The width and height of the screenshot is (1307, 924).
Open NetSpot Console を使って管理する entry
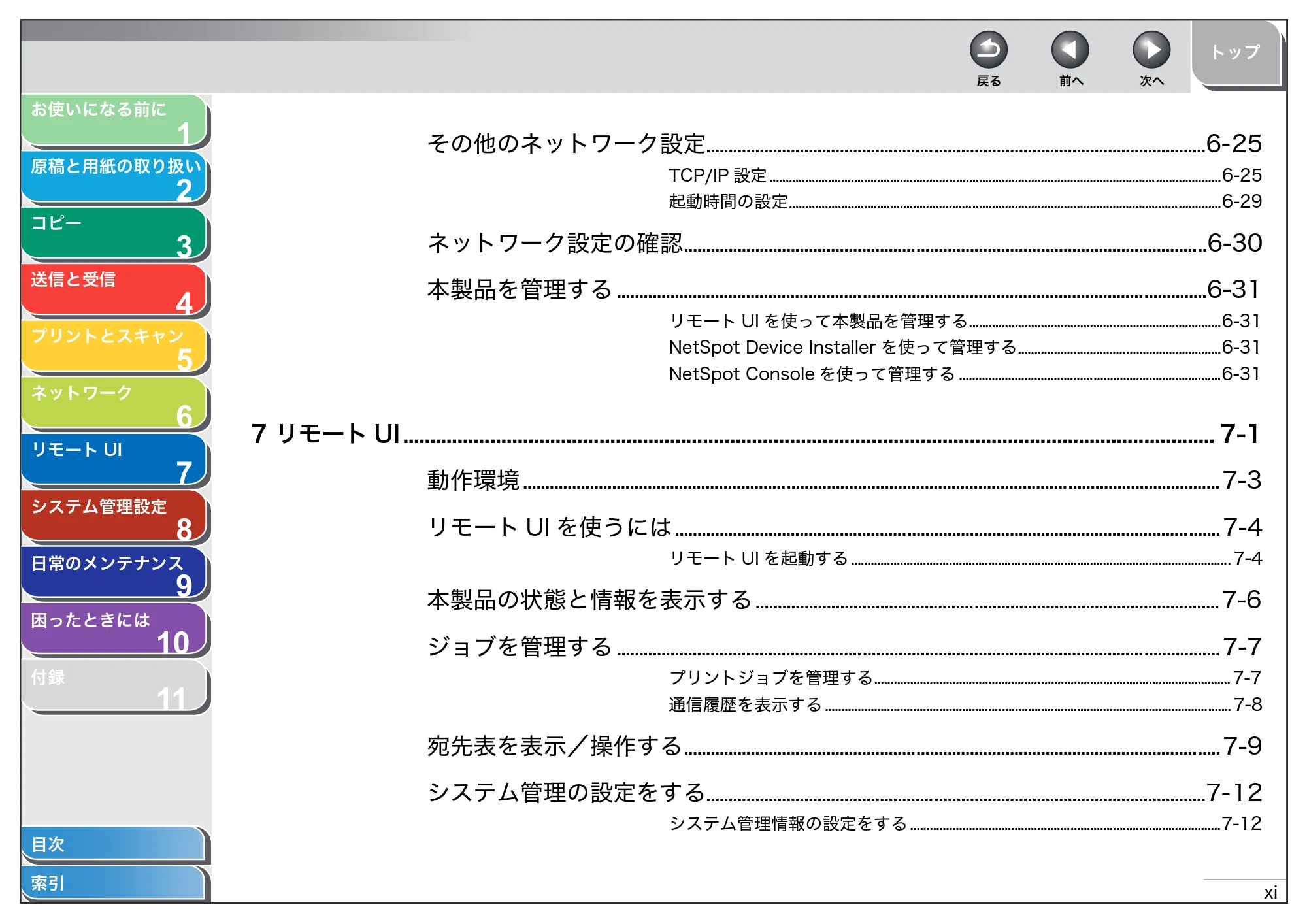click(965, 374)
